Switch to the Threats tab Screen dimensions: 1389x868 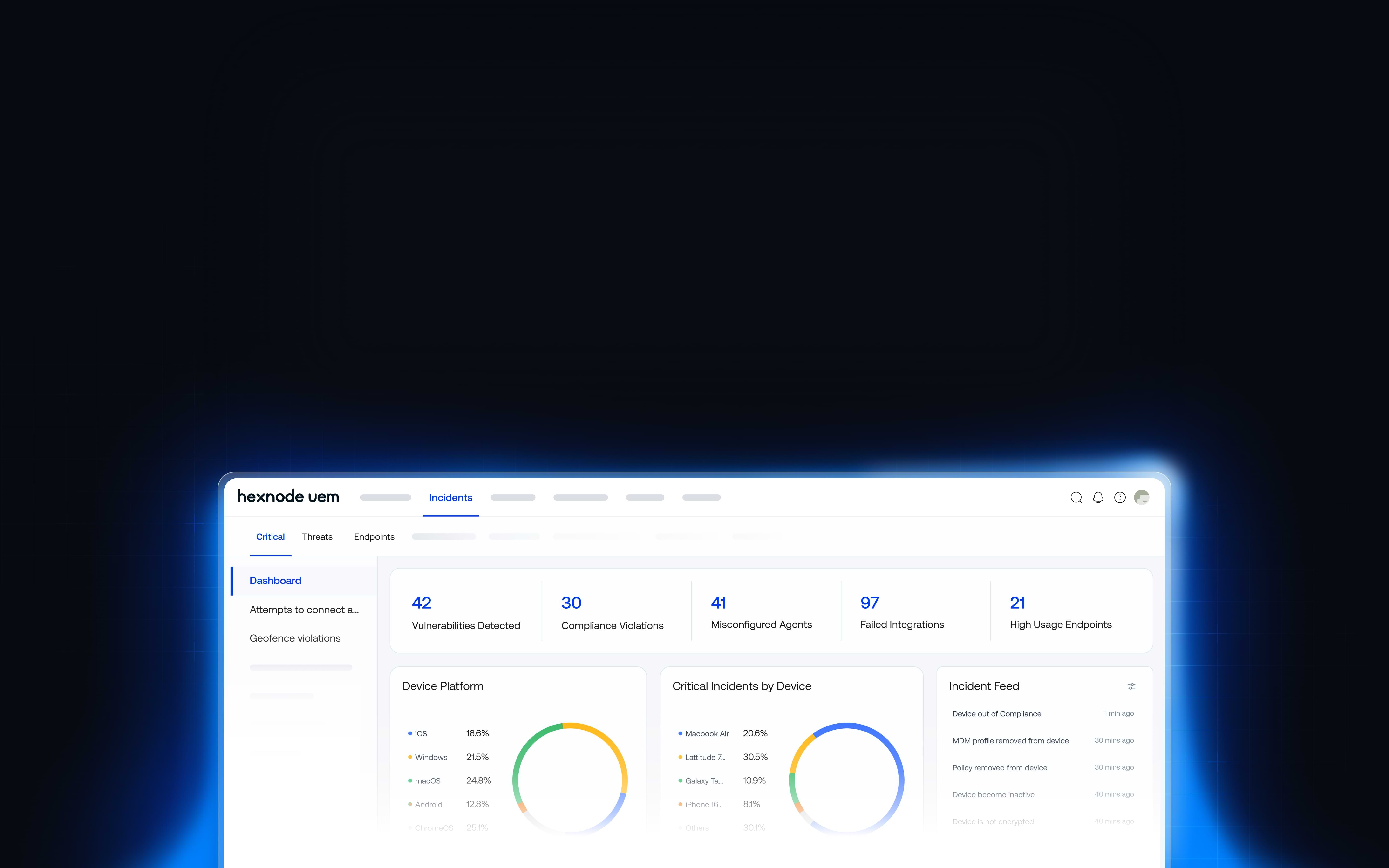coord(317,537)
